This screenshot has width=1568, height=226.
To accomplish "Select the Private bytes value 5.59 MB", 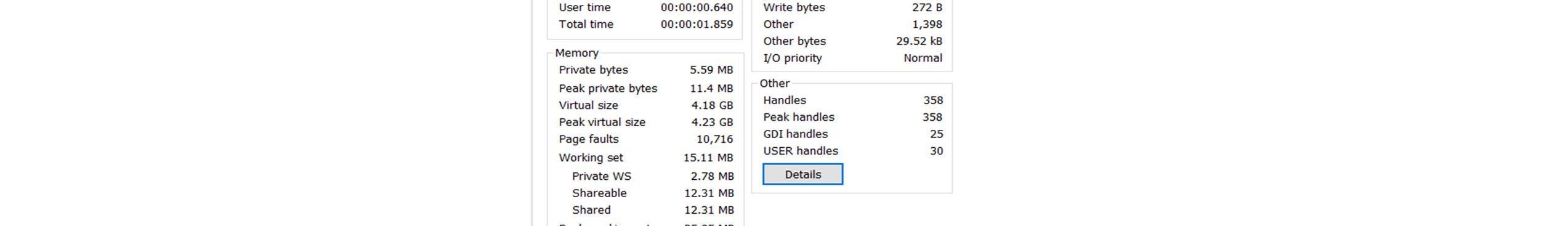I will tap(711, 70).
